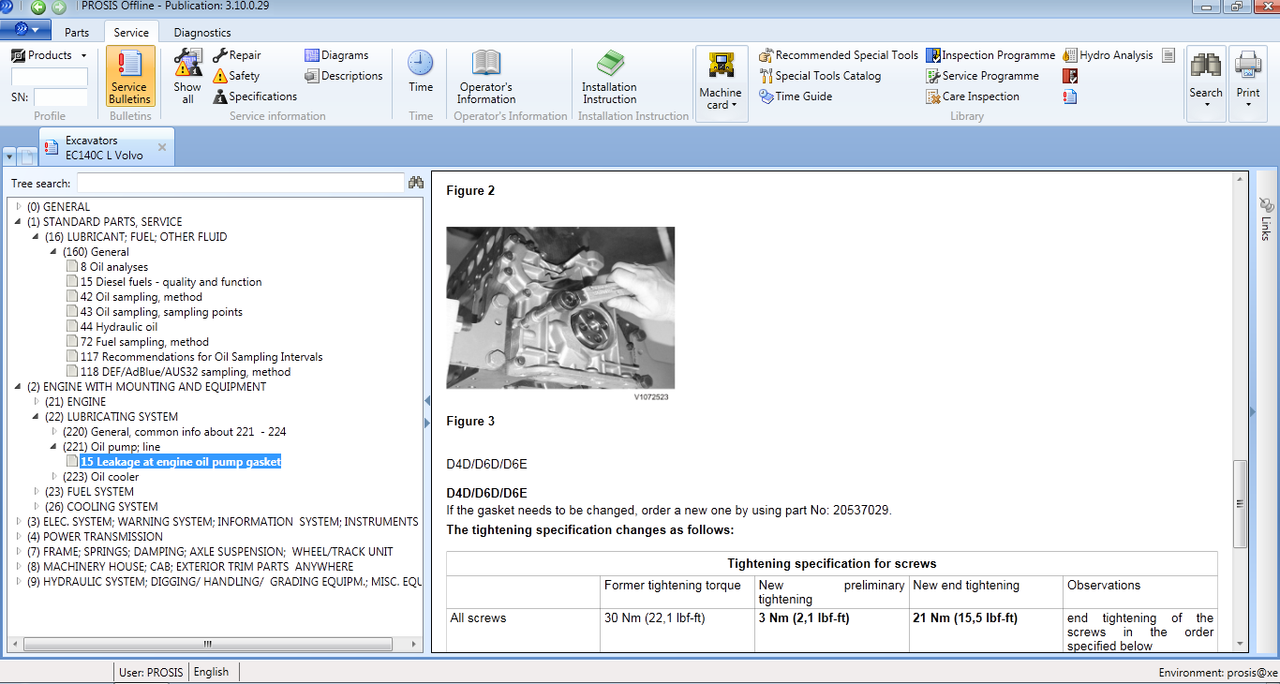The image size is (1280, 684).
Task: Open the Machine card dropdown
Action: click(720, 84)
